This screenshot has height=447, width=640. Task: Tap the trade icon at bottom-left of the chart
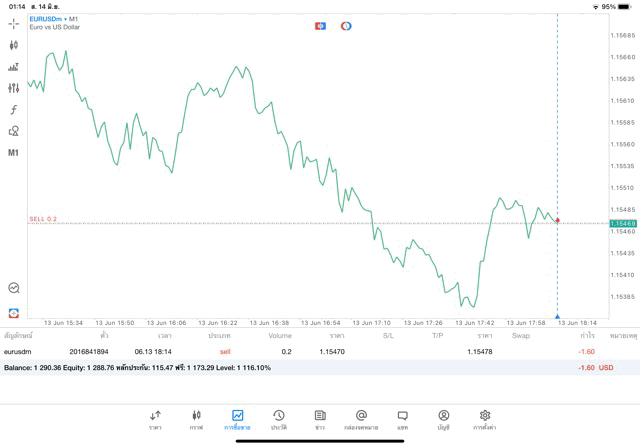point(14,312)
